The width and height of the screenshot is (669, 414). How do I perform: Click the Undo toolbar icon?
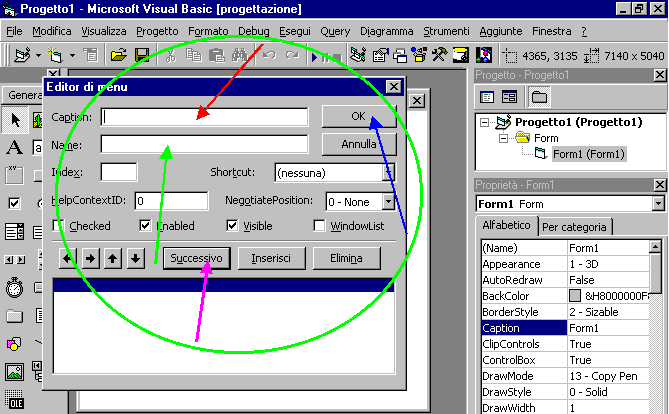tap(269, 55)
